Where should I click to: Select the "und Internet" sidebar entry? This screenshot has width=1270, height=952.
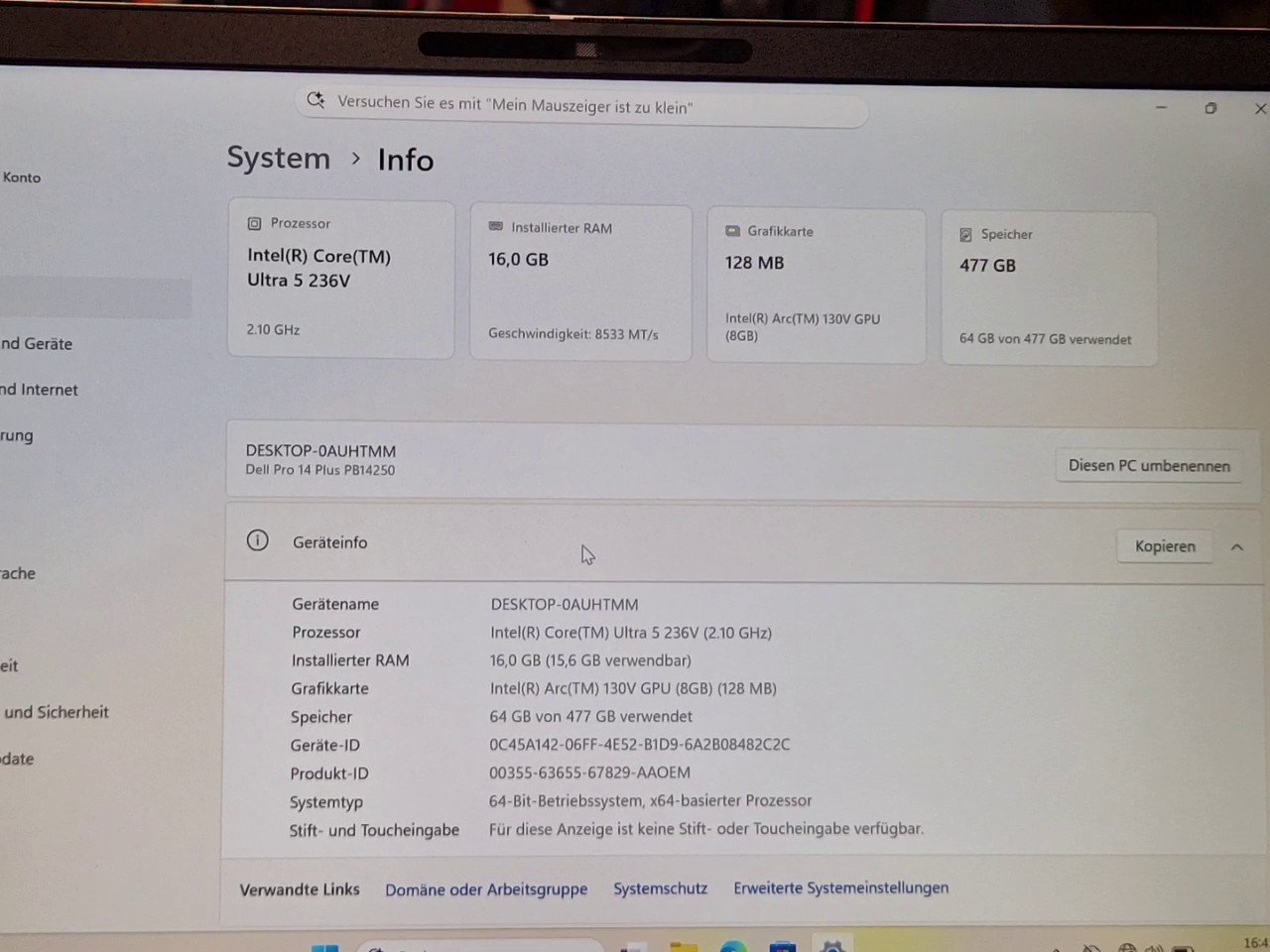pos(39,390)
